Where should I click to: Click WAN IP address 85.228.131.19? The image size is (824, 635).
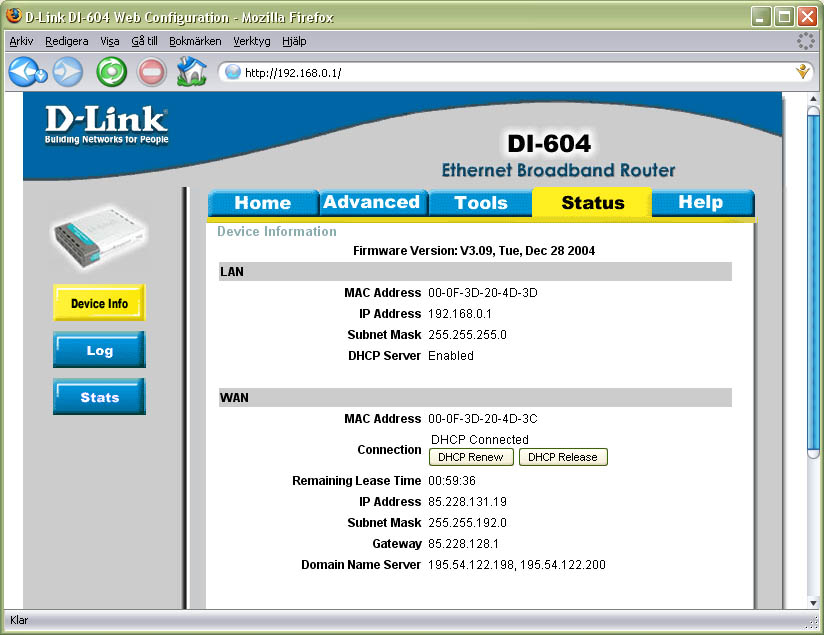point(467,502)
